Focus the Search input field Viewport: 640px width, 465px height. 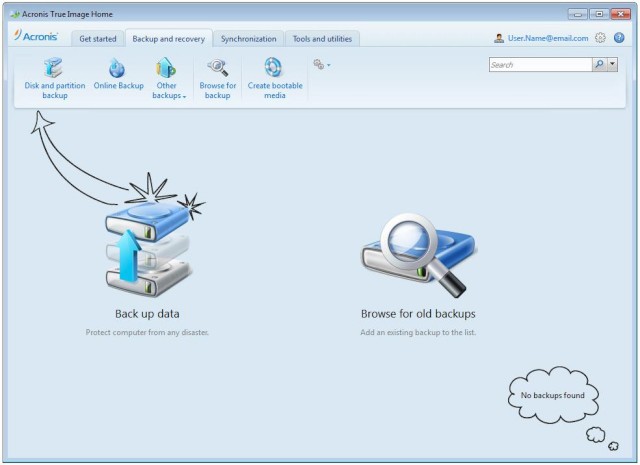coord(540,65)
